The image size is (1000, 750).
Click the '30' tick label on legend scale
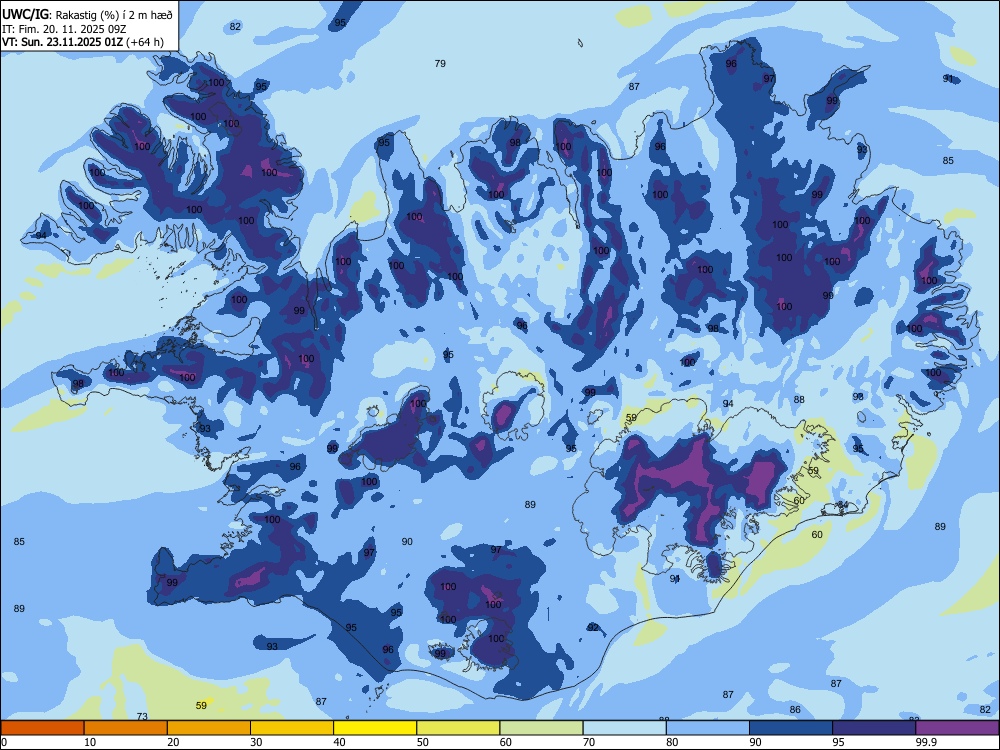pyautogui.click(x=256, y=742)
